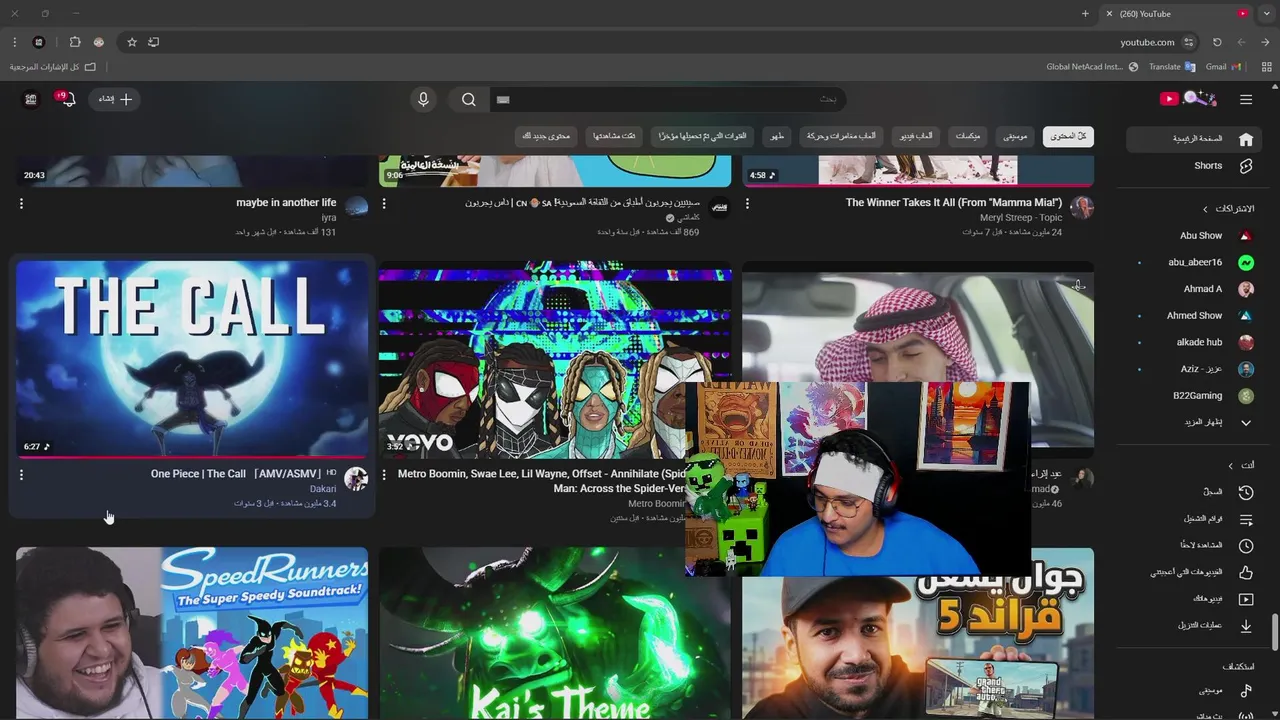Open THE CALL video thumbnail

pos(192,359)
